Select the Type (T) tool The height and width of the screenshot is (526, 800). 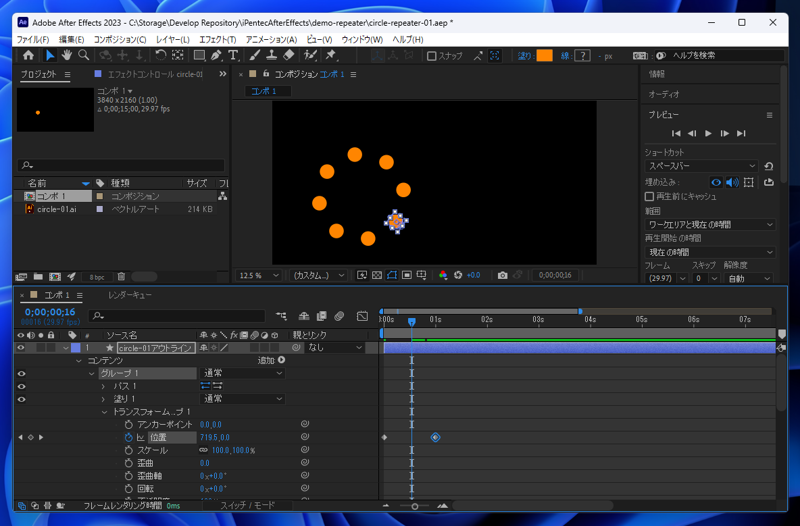(233, 56)
